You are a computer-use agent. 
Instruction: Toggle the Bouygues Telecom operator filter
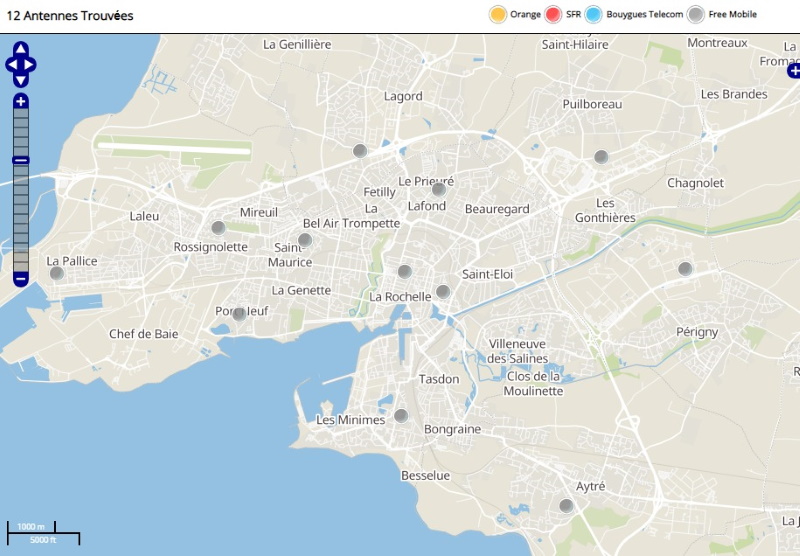594,14
